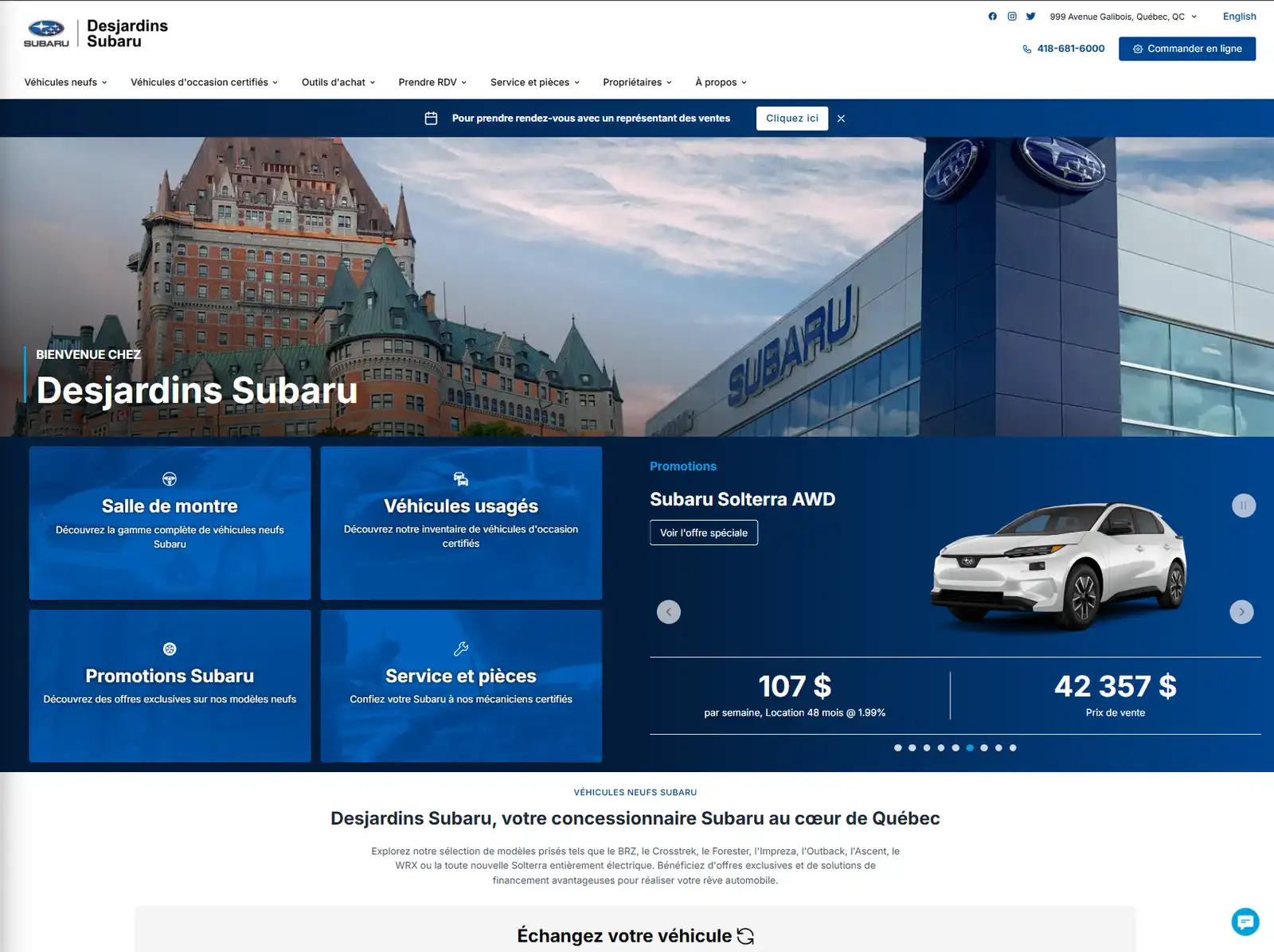The height and width of the screenshot is (952, 1274).
Task: Click the Subaru logo in header
Action: [46, 33]
